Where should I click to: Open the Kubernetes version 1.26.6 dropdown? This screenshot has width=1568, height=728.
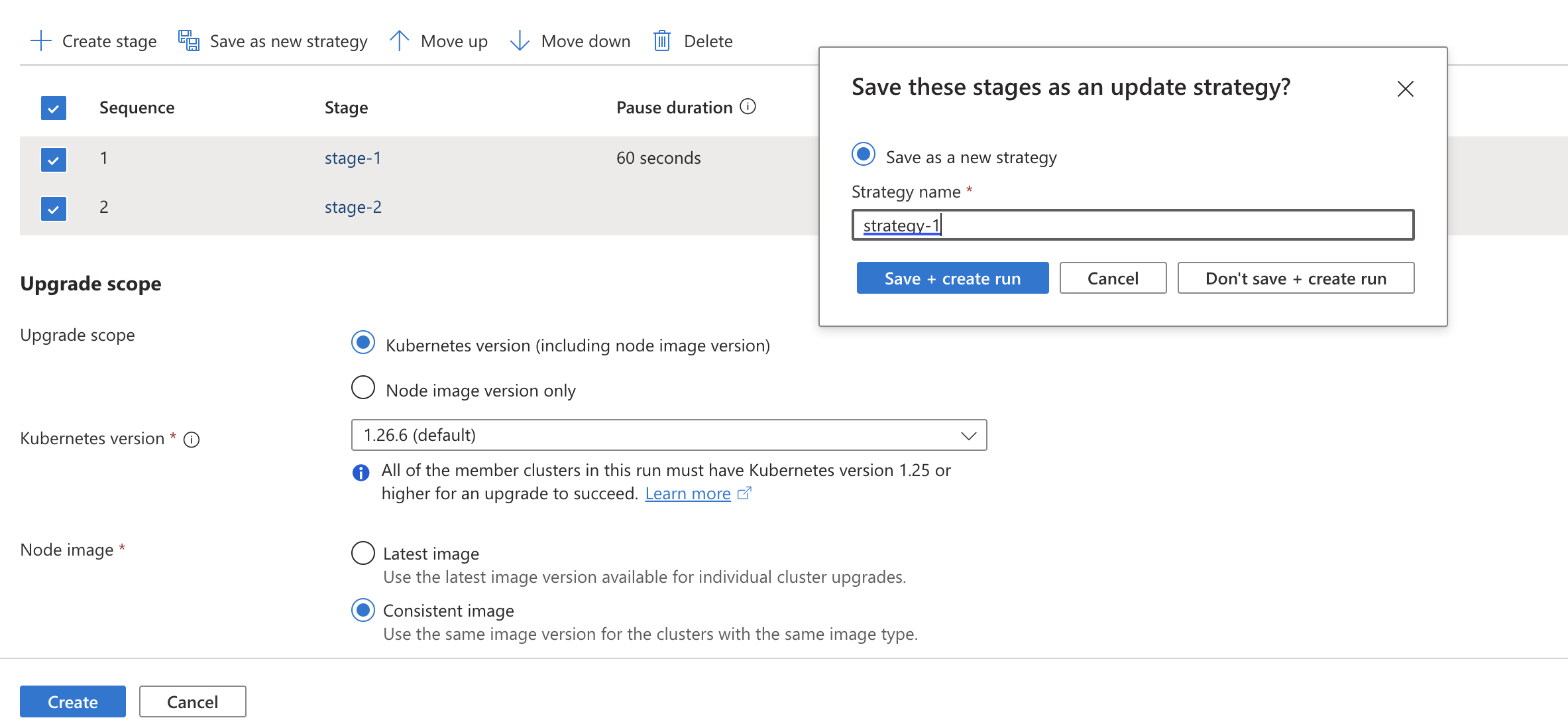[669, 435]
